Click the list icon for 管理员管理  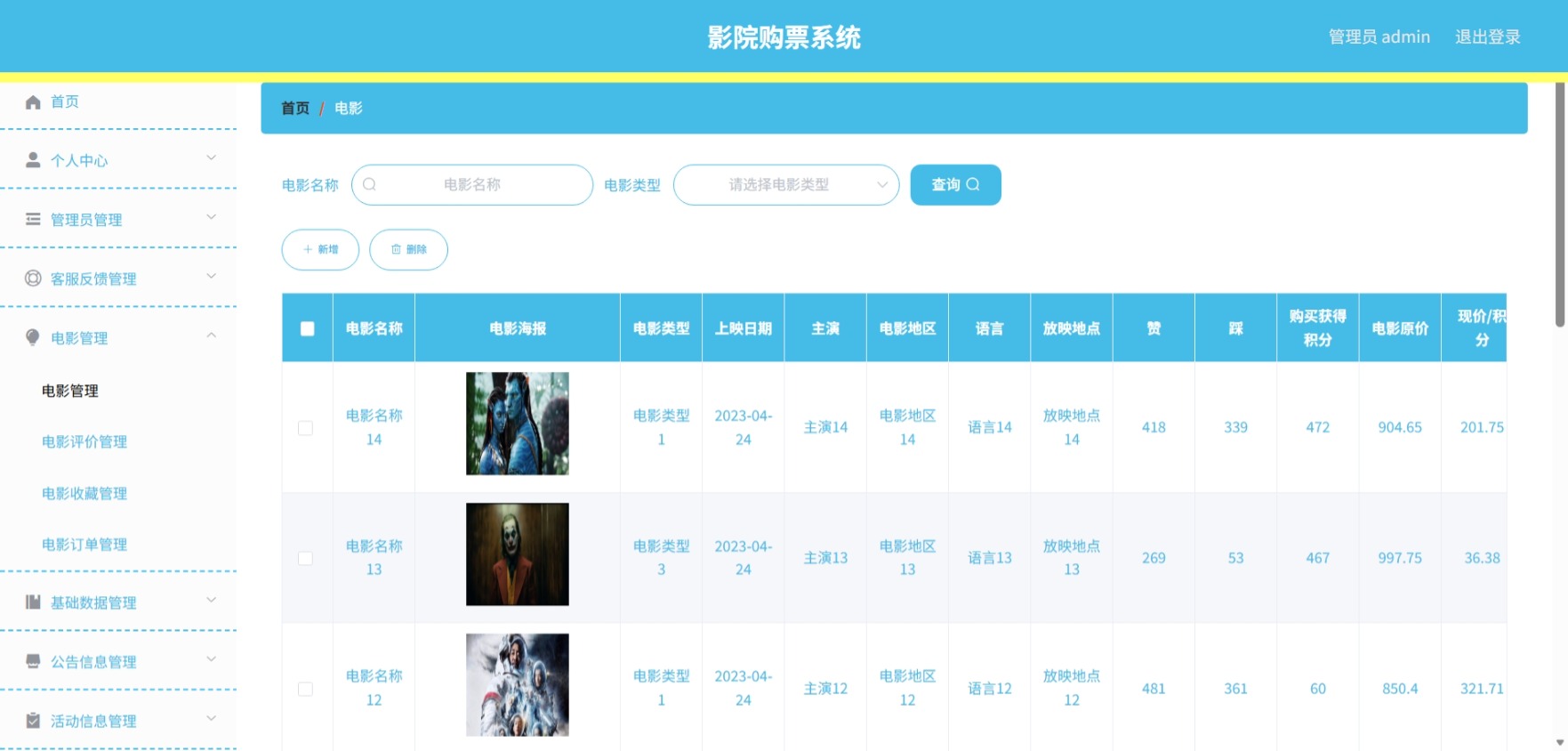coord(33,219)
